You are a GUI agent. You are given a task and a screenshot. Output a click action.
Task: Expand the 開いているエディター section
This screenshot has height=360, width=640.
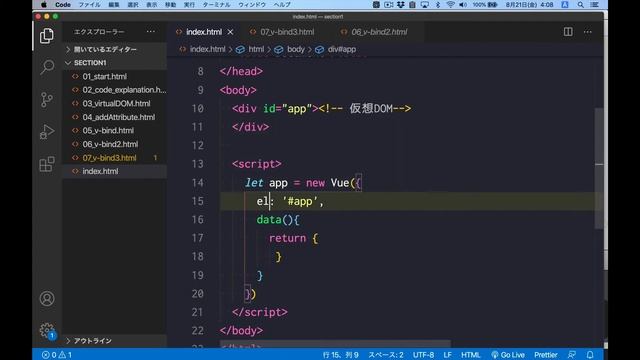114,49
